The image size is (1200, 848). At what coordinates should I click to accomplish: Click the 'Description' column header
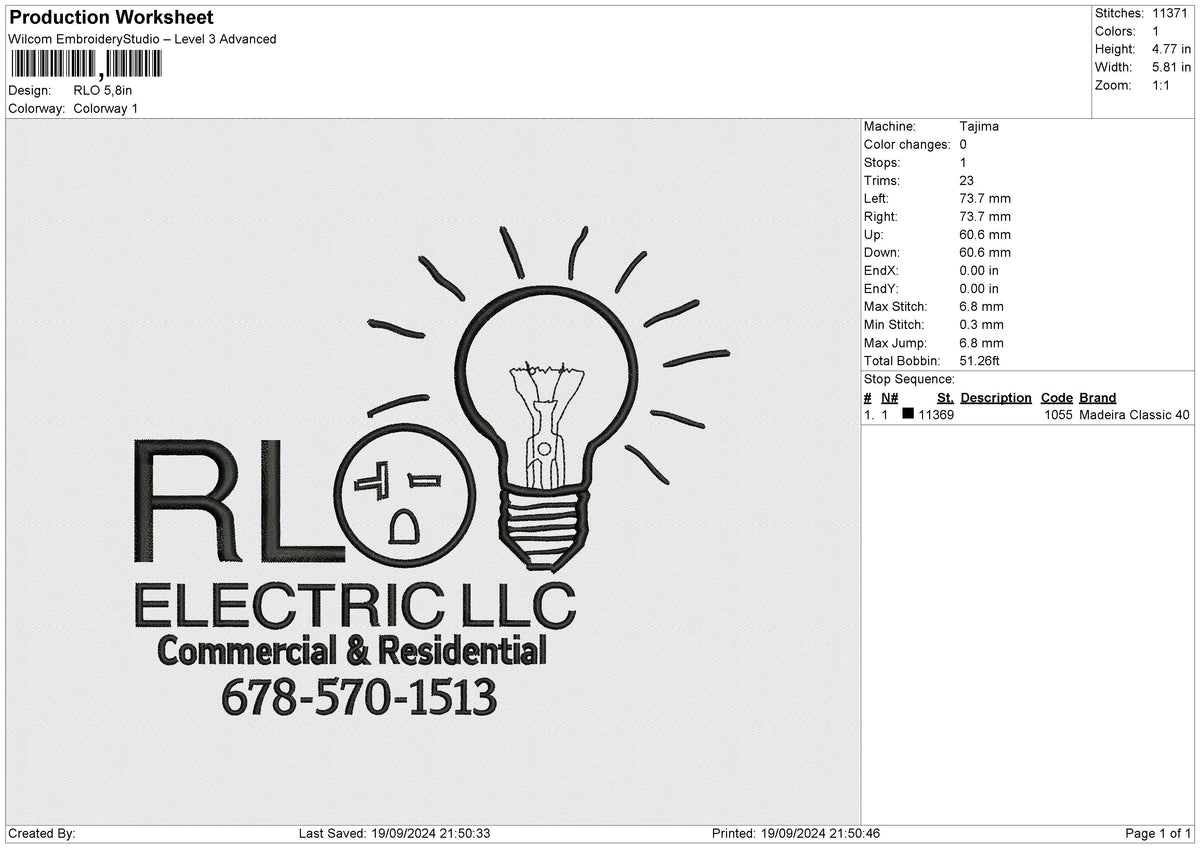[996, 398]
